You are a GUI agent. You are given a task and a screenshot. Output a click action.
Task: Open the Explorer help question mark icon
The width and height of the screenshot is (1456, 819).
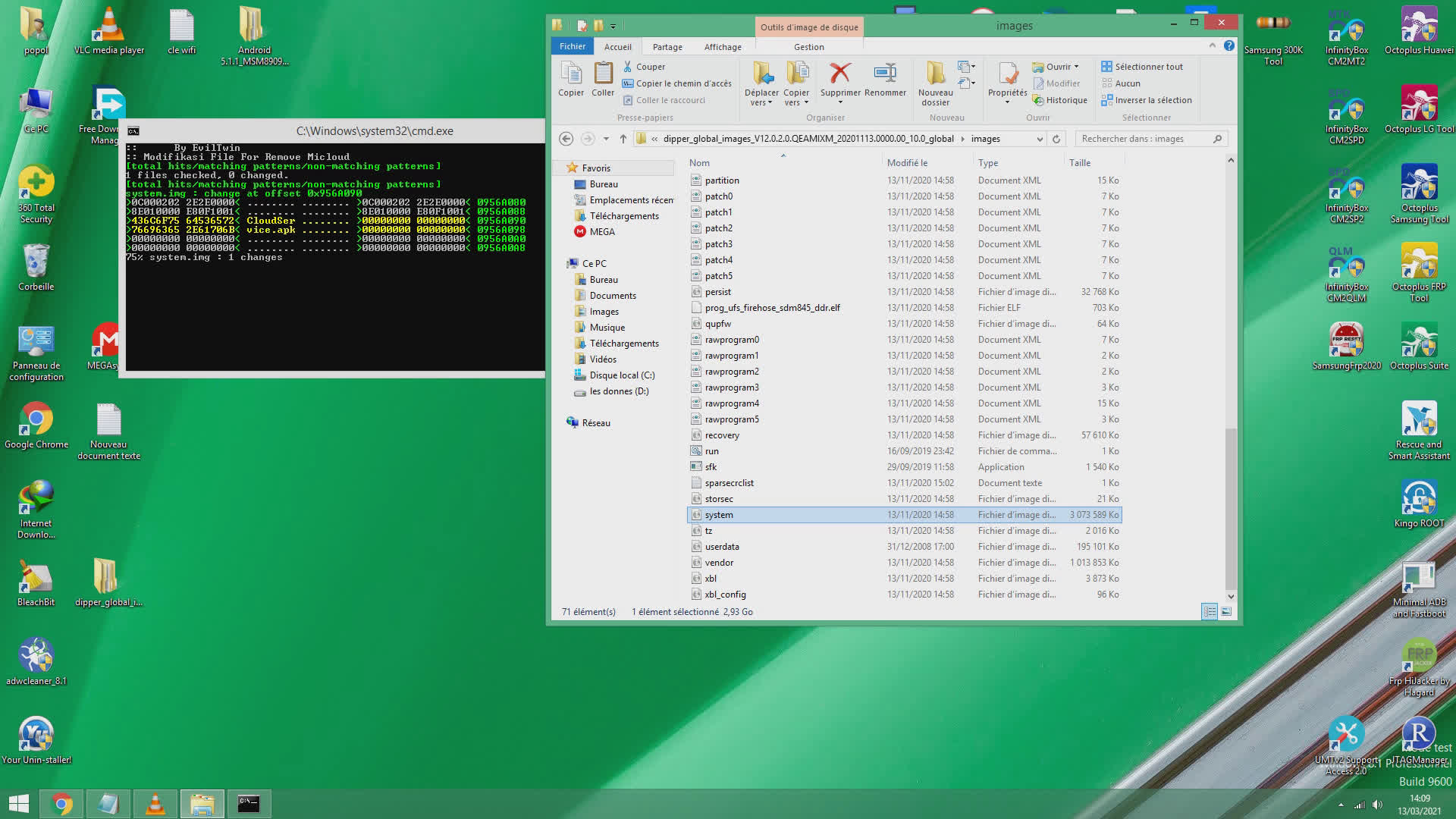pos(1228,46)
